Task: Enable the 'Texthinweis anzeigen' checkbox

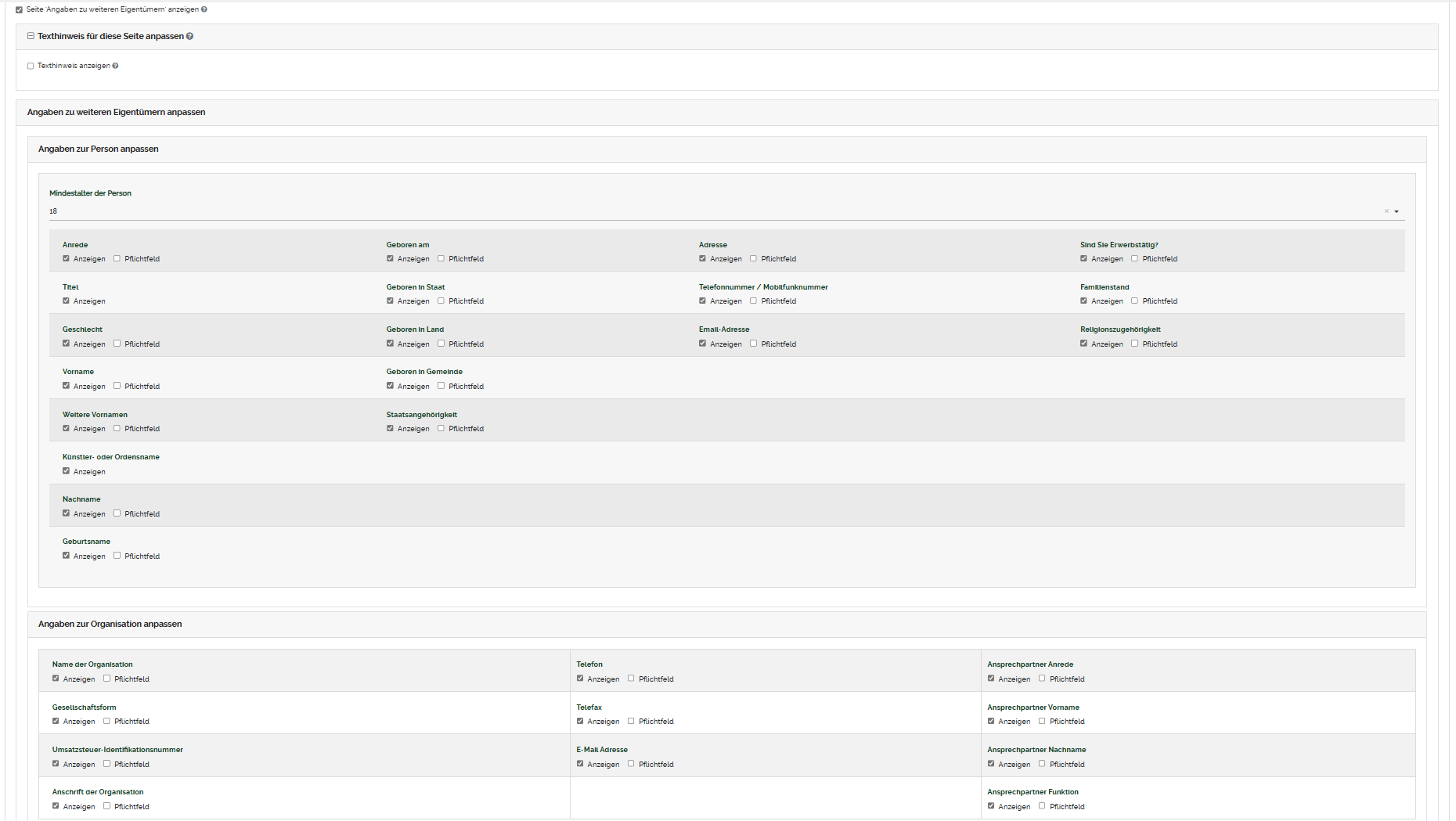Action: coord(31,66)
